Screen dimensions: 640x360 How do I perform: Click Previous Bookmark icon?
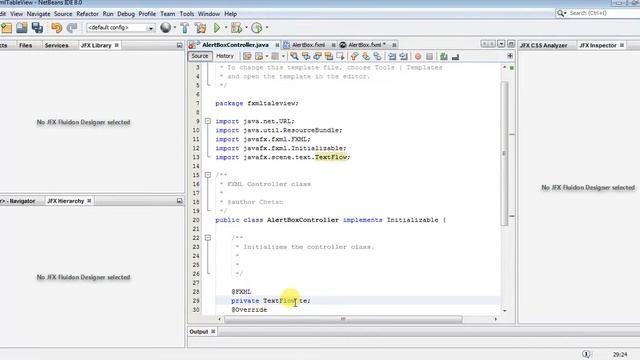(x=354, y=56)
